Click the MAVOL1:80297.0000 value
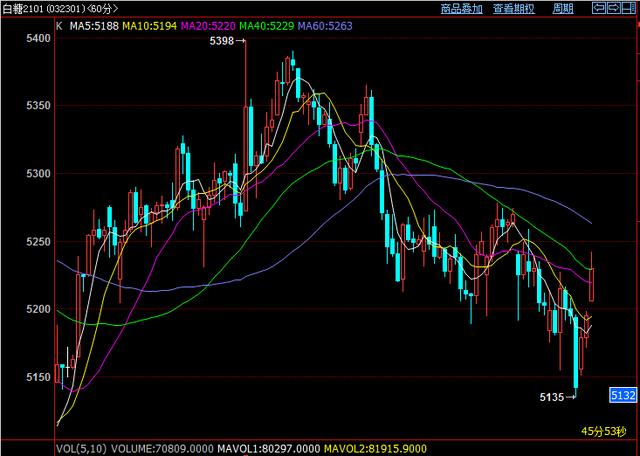Image resolution: width=640 pixels, height=456 pixels. tap(269, 449)
